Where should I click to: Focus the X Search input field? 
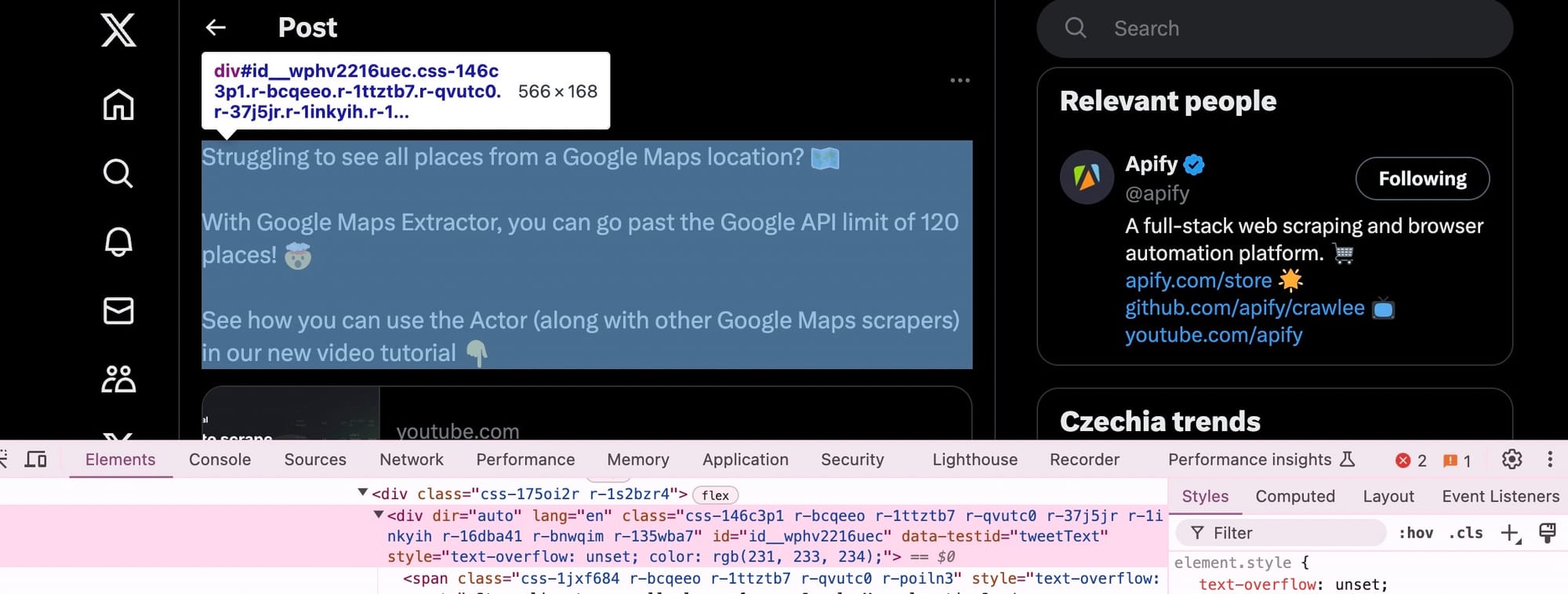(x=1274, y=28)
